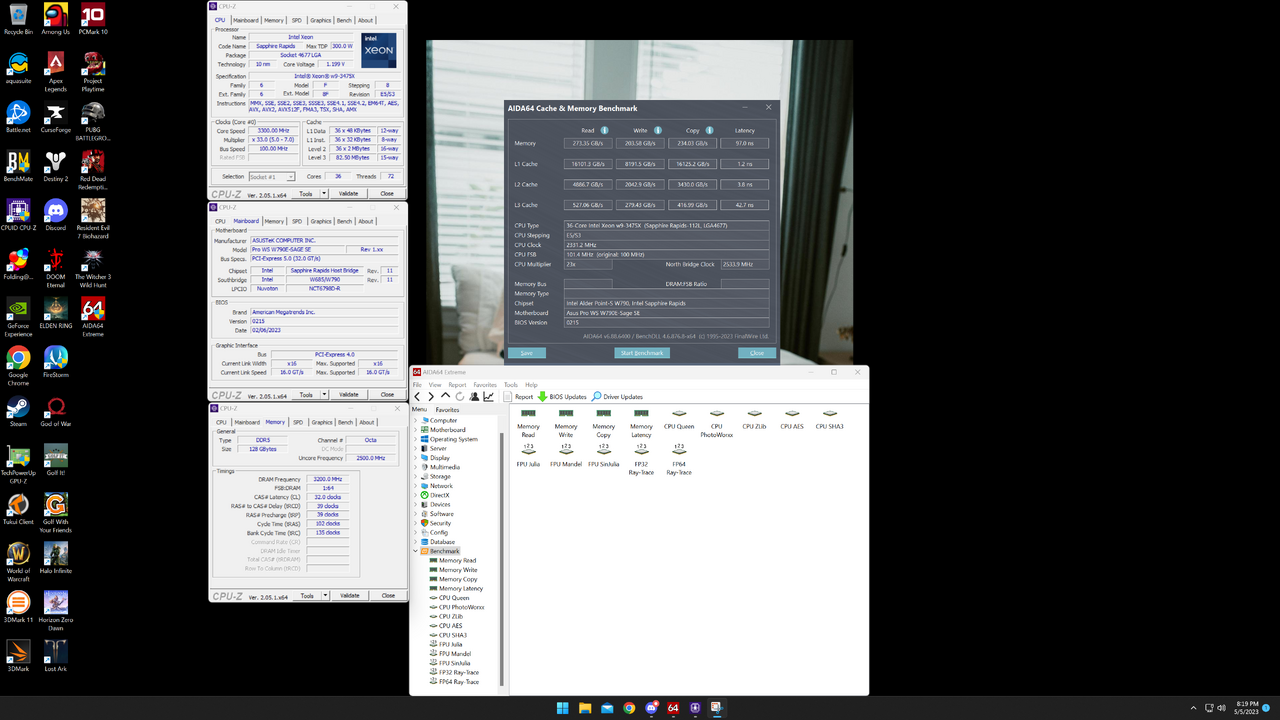1280x720 pixels.
Task: Click the Chrome icon in the taskbar
Action: (629, 708)
